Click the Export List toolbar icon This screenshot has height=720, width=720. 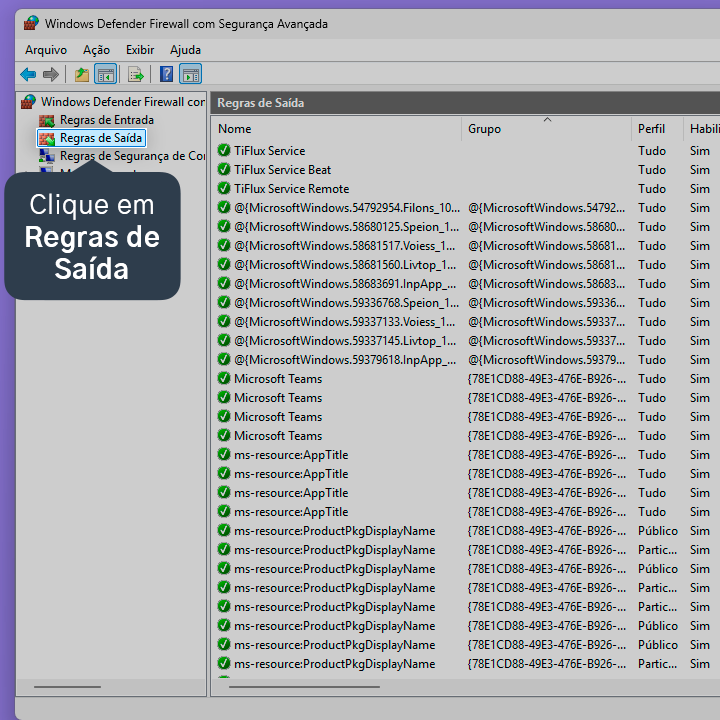click(x=135, y=74)
